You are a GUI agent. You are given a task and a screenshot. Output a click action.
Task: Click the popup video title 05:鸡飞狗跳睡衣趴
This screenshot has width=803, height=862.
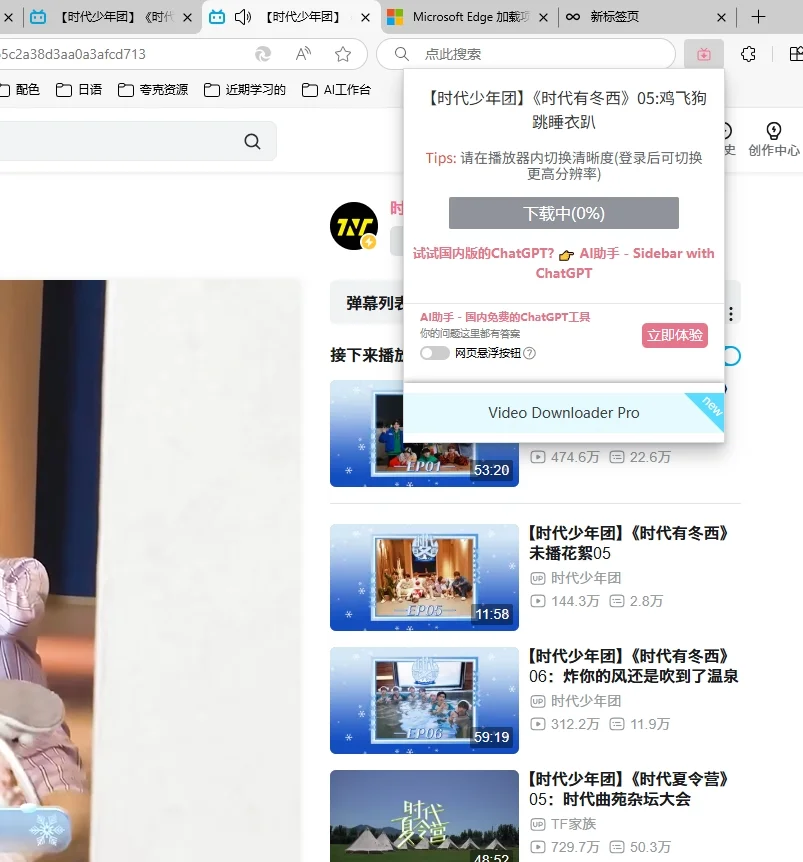564,110
